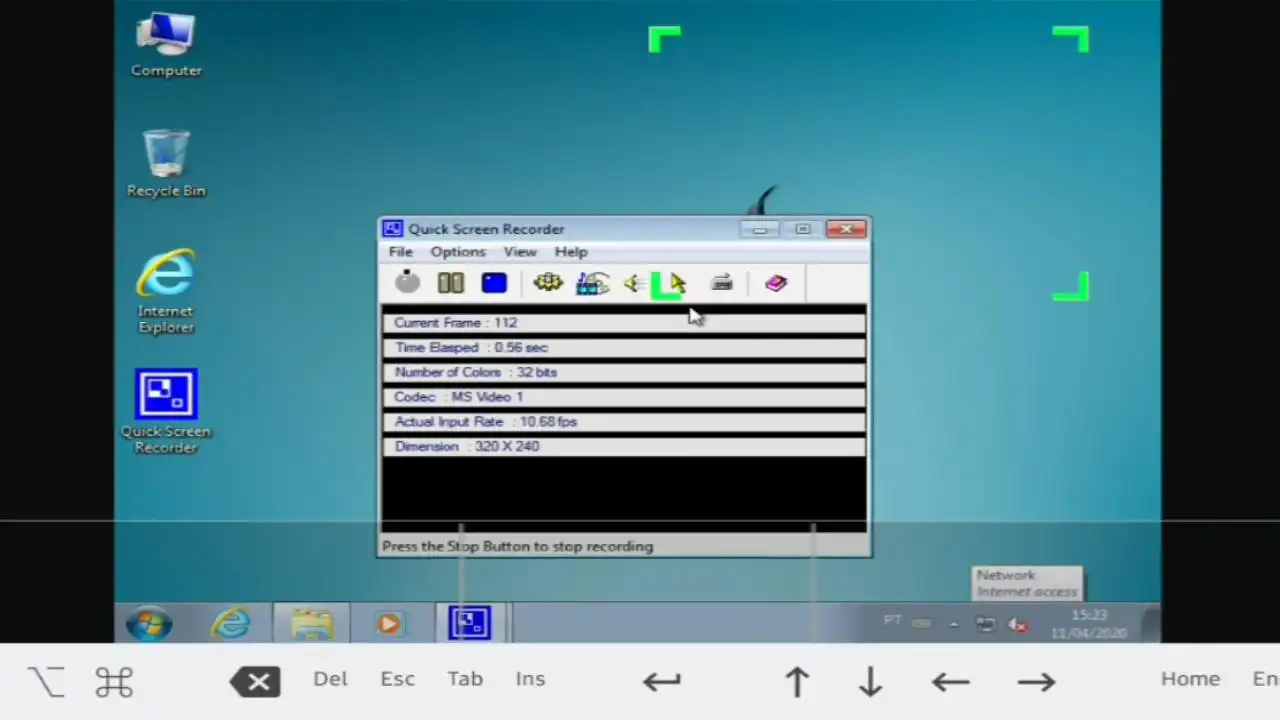The height and width of the screenshot is (720, 1280).
Task: Open the Windows Start menu orb
Action: pyautogui.click(x=149, y=624)
